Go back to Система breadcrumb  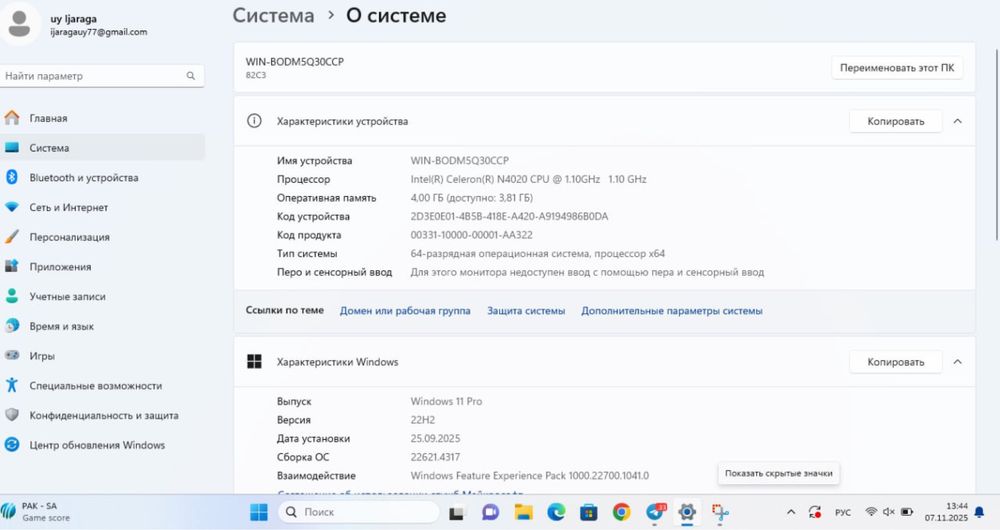273,15
